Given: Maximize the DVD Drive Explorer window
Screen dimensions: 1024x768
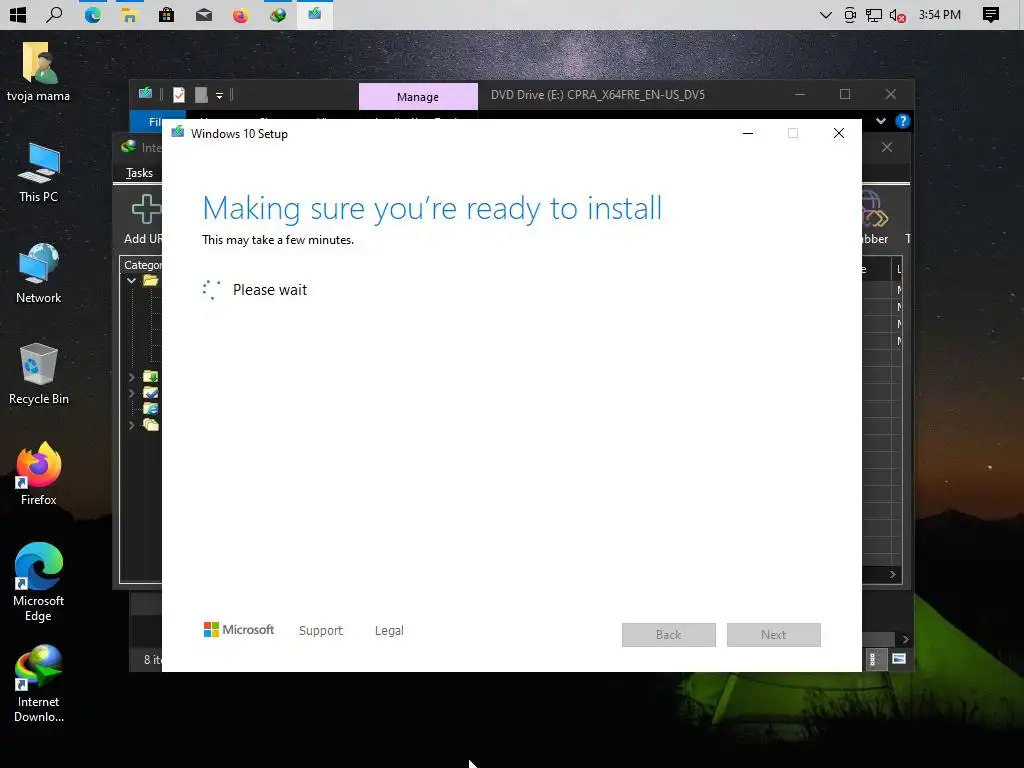Looking at the screenshot, I should point(845,95).
